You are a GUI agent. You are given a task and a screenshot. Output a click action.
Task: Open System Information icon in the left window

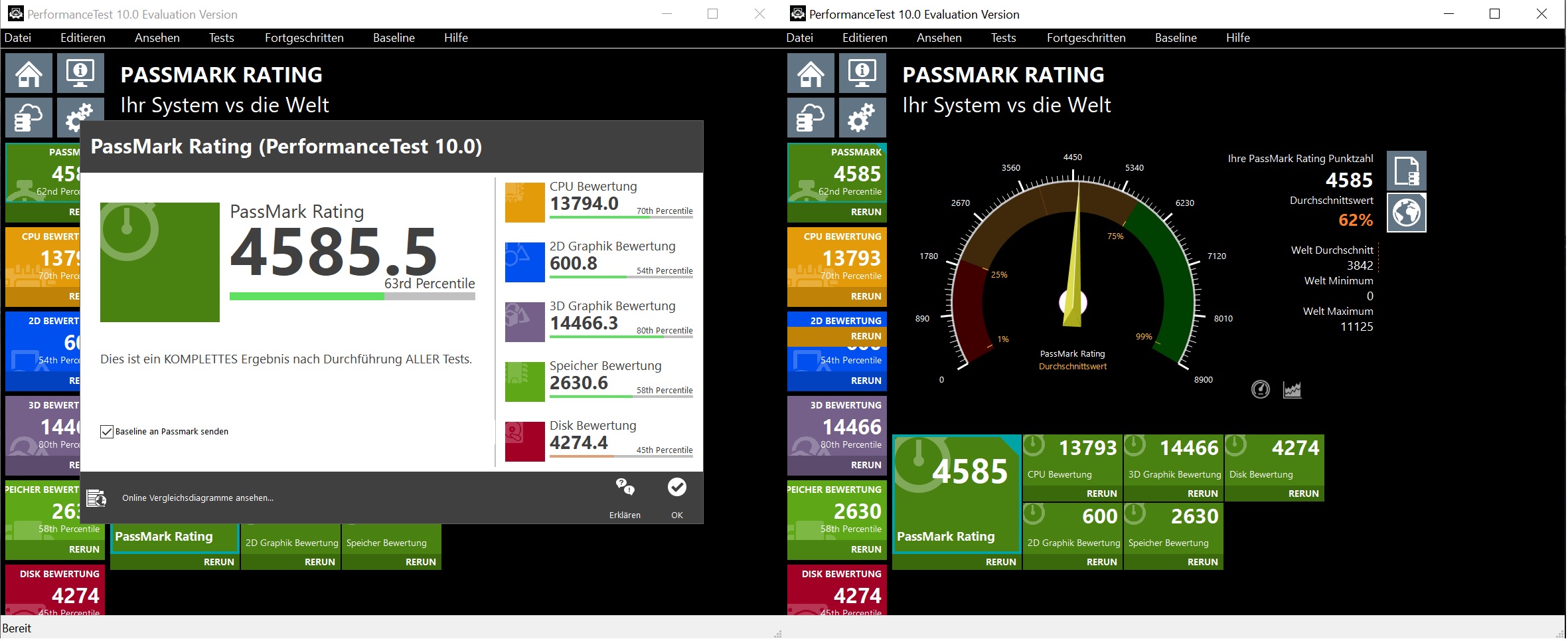pos(80,73)
